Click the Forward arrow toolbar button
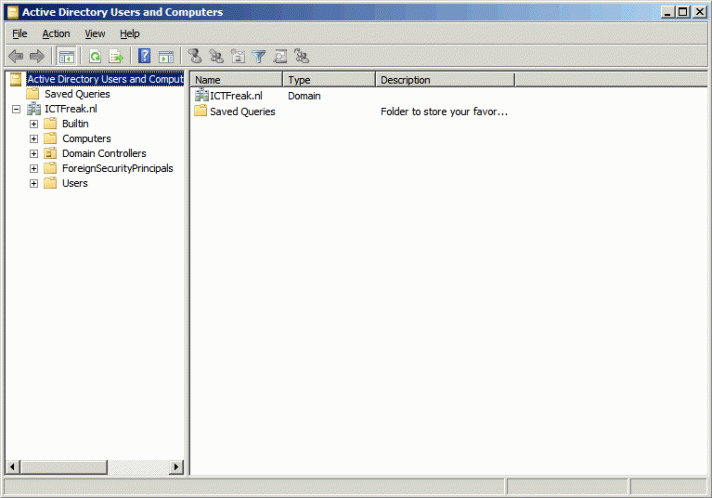The image size is (712, 498). pyautogui.click(x=37, y=57)
